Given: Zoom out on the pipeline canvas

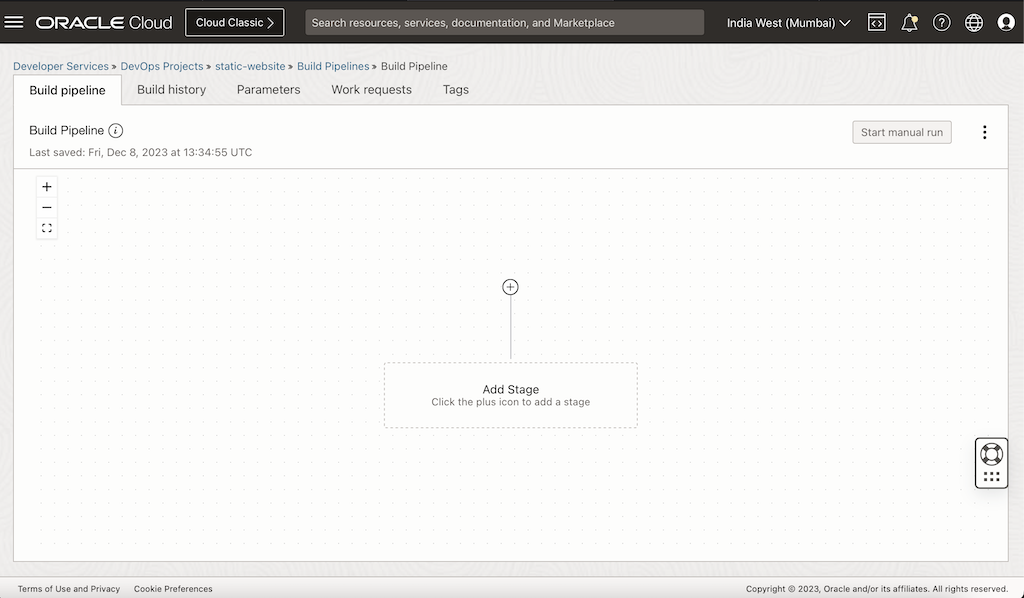Looking at the screenshot, I should pyautogui.click(x=46, y=207).
